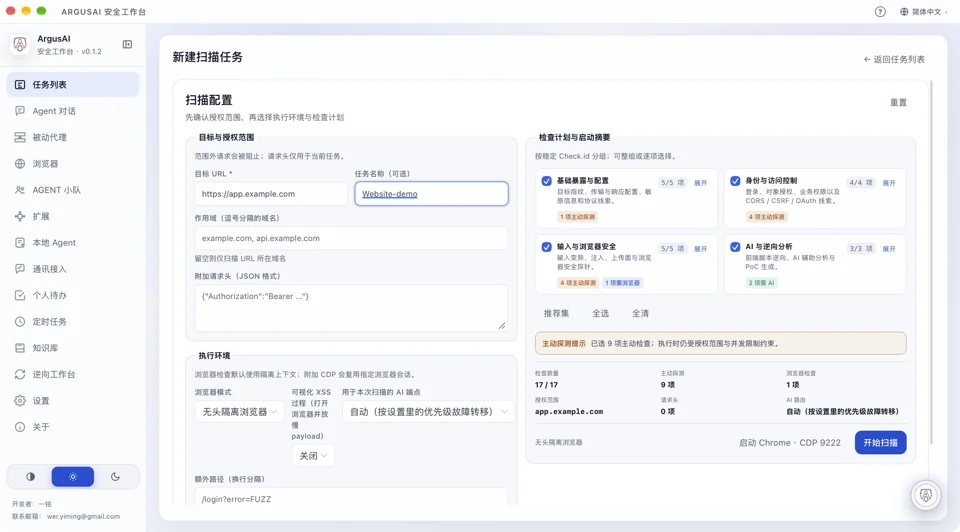
Task: Click the 通讯接入 message icon
Action: [20, 269]
